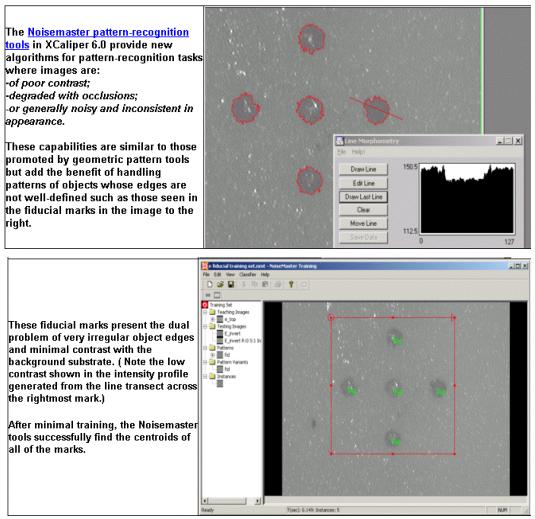Image resolution: width=535 pixels, height=519 pixels.
Task: Click the greyed Print icon in NoiseMaster toolbar
Action: 277,284
